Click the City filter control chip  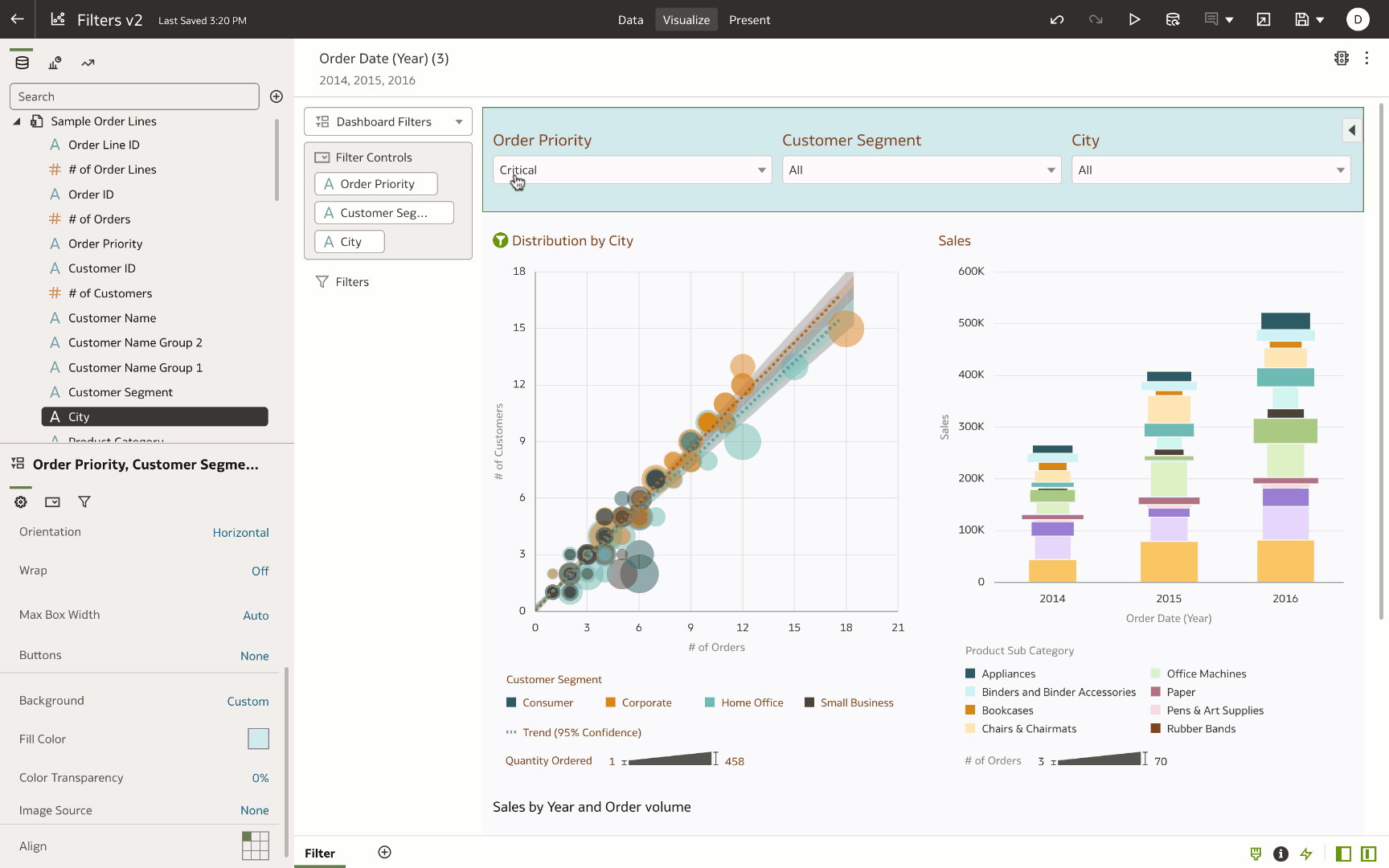350,242
